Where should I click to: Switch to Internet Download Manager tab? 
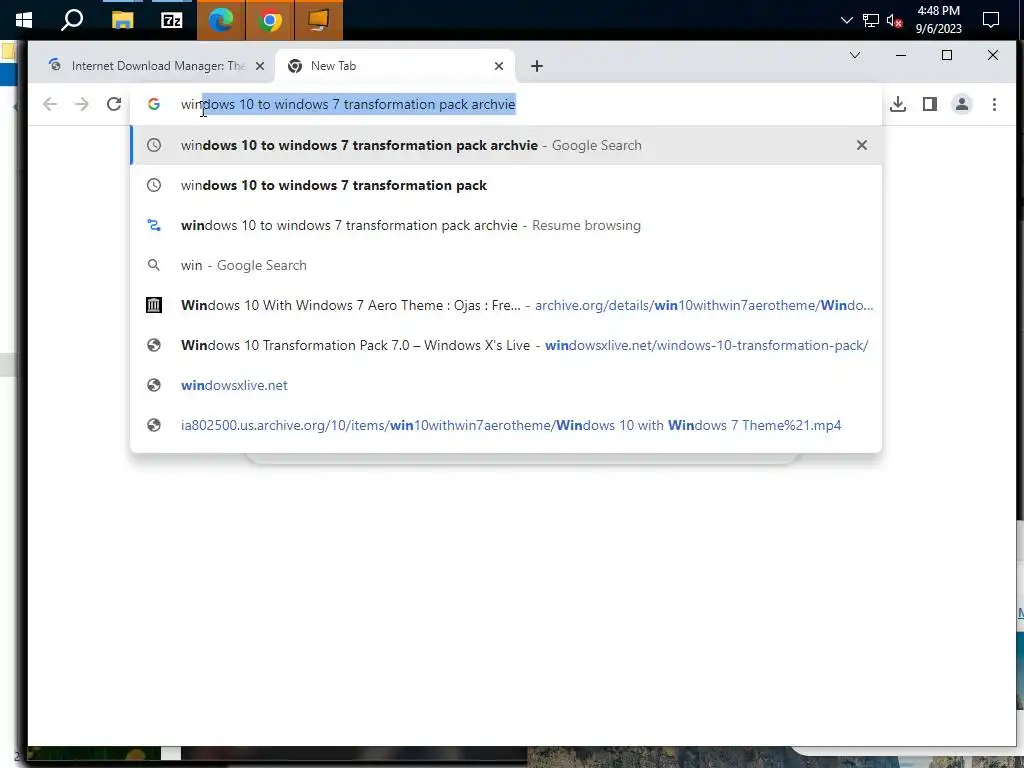[x=155, y=66]
